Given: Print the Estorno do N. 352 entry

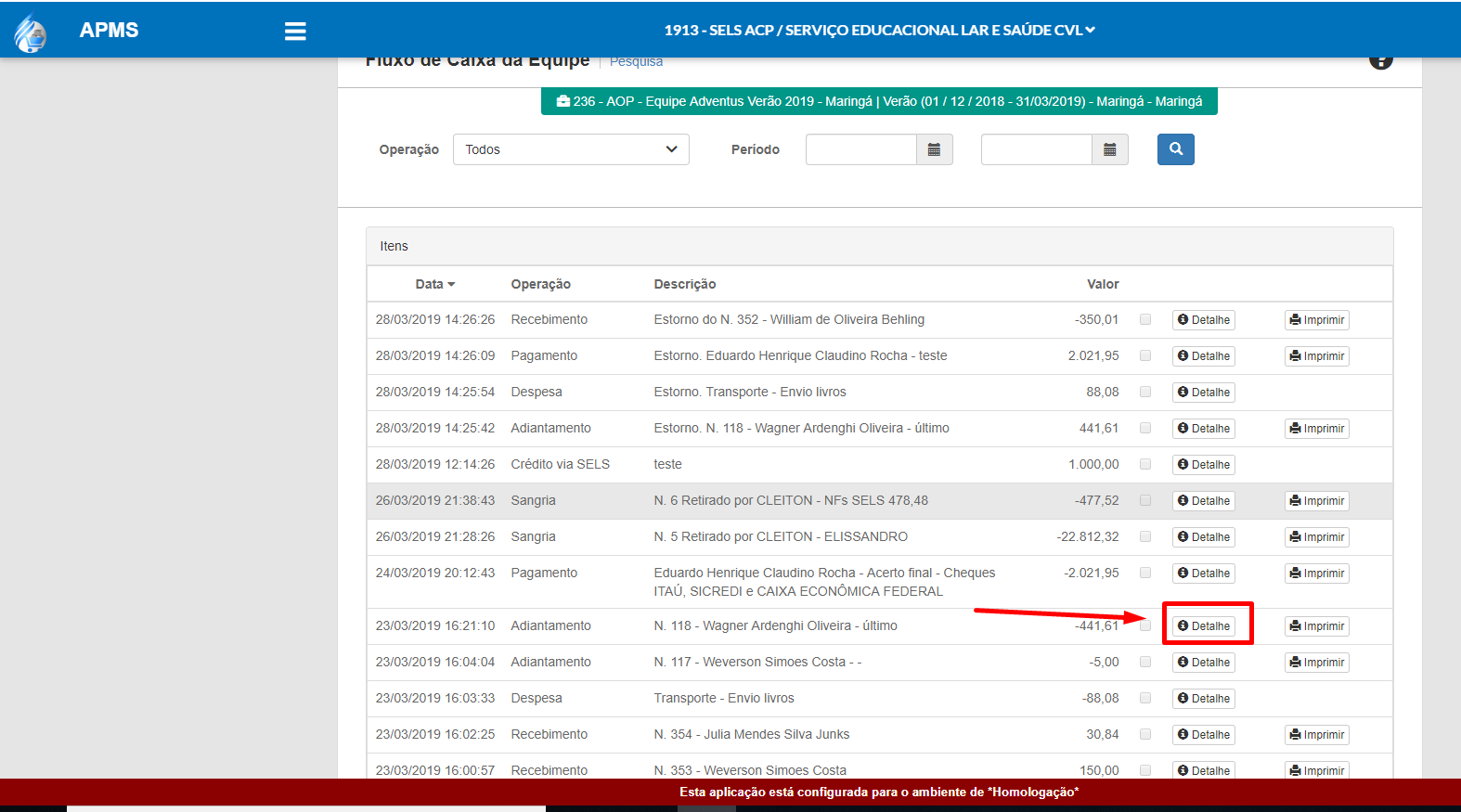Looking at the screenshot, I should coord(1317,320).
